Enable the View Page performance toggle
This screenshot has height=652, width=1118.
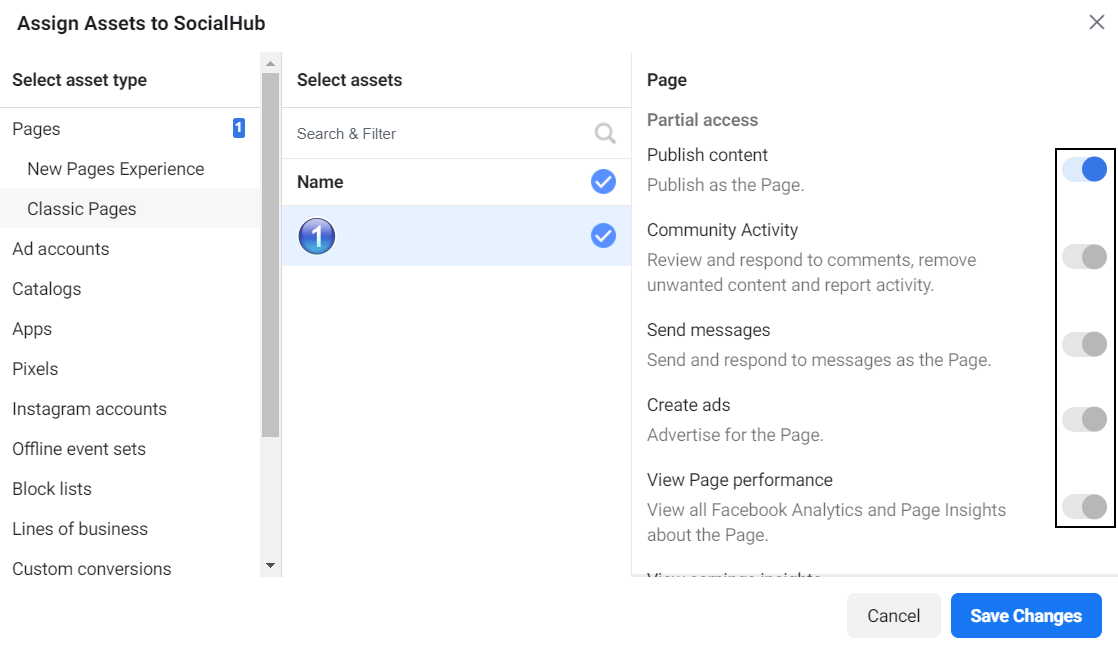(x=1084, y=507)
